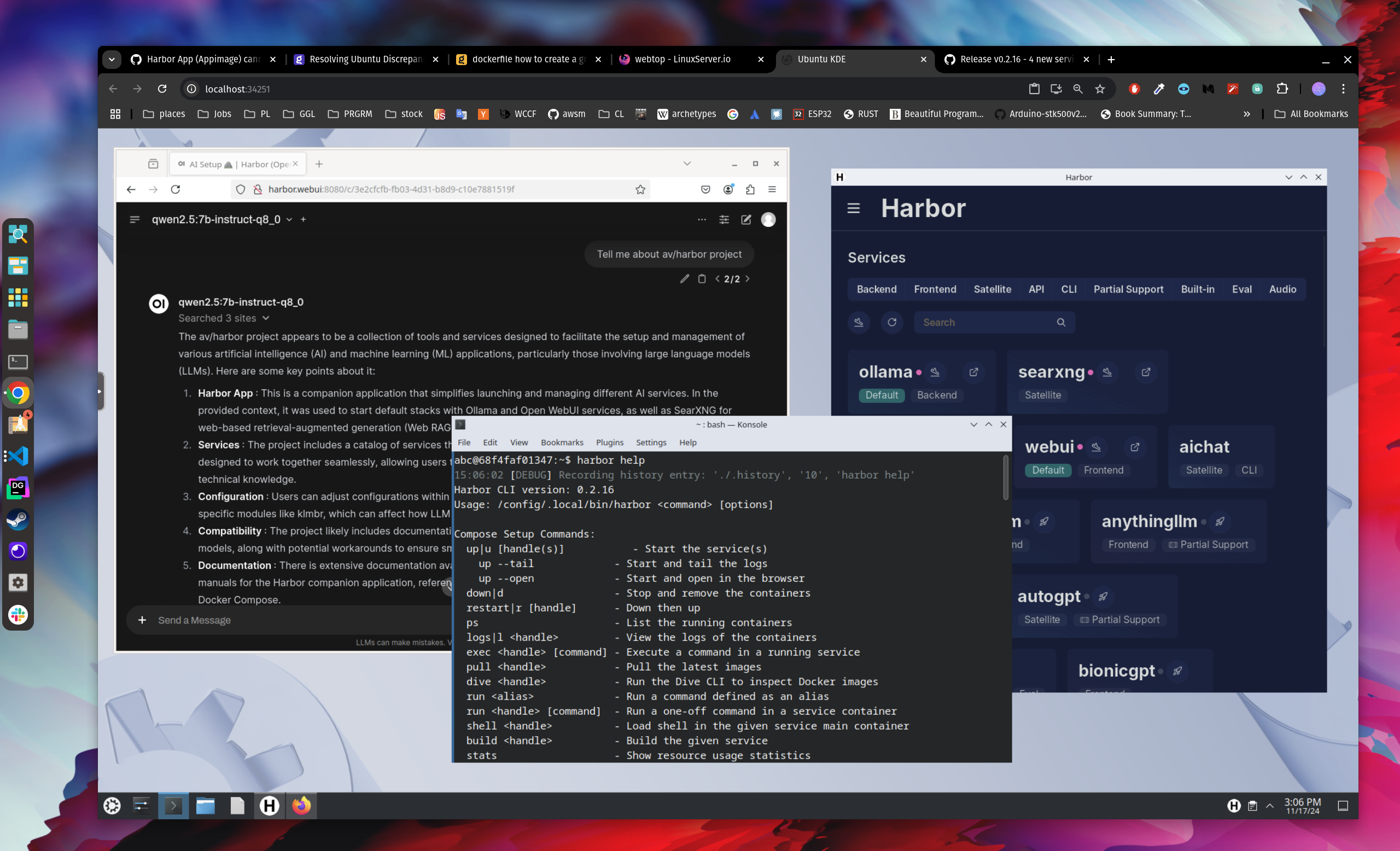Image resolution: width=1400 pixels, height=851 pixels.
Task: Expand the 'Searched 3 sites' disclosure
Action: click(223, 318)
